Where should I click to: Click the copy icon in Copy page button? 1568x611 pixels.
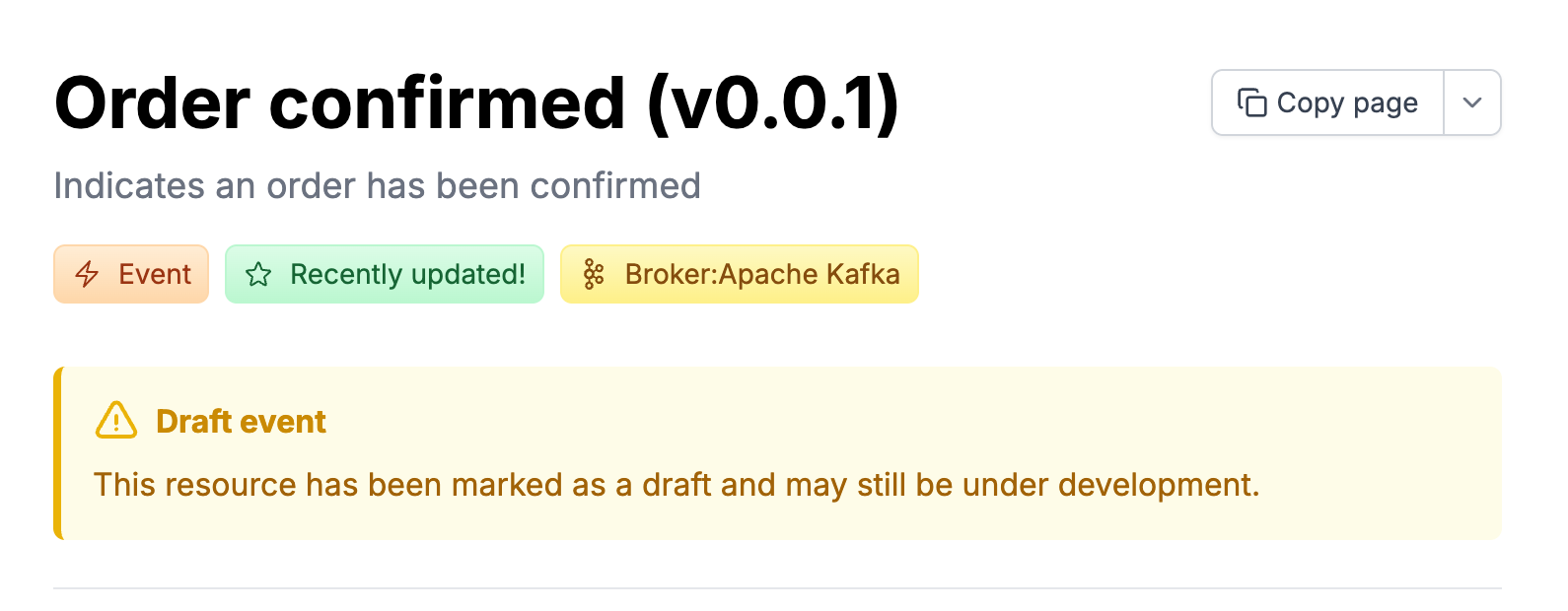click(1251, 102)
